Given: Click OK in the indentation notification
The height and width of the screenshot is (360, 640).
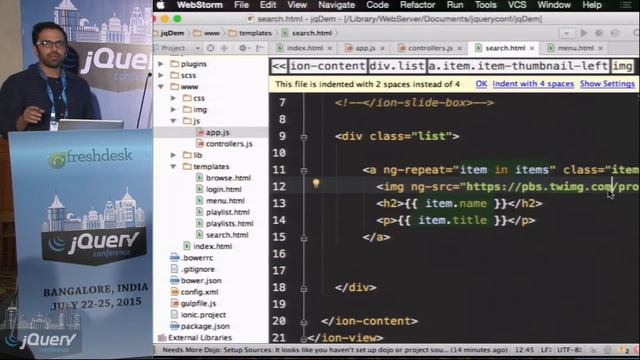Looking at the screenshot, I should click(481, 84).
